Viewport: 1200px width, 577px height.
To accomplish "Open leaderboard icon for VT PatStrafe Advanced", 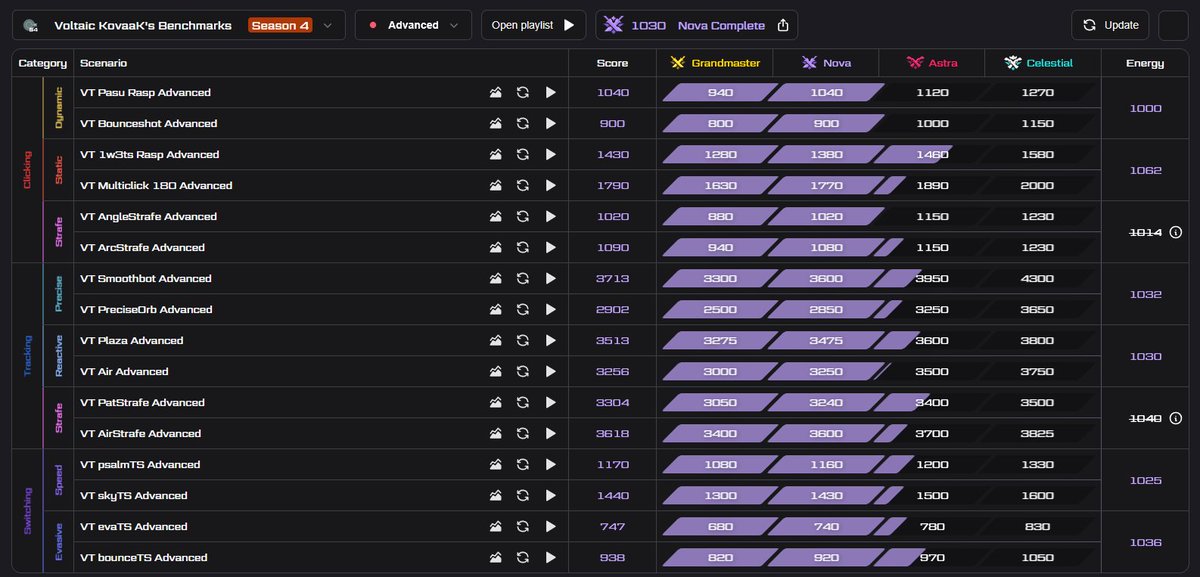I will 495,403.
